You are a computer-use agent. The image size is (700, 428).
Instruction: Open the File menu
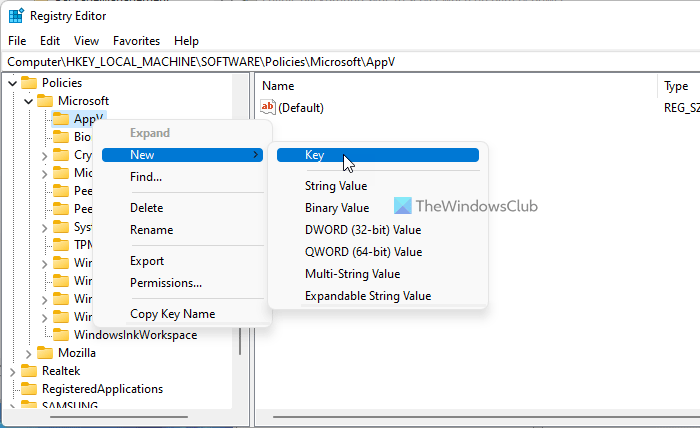pos(17,41)
